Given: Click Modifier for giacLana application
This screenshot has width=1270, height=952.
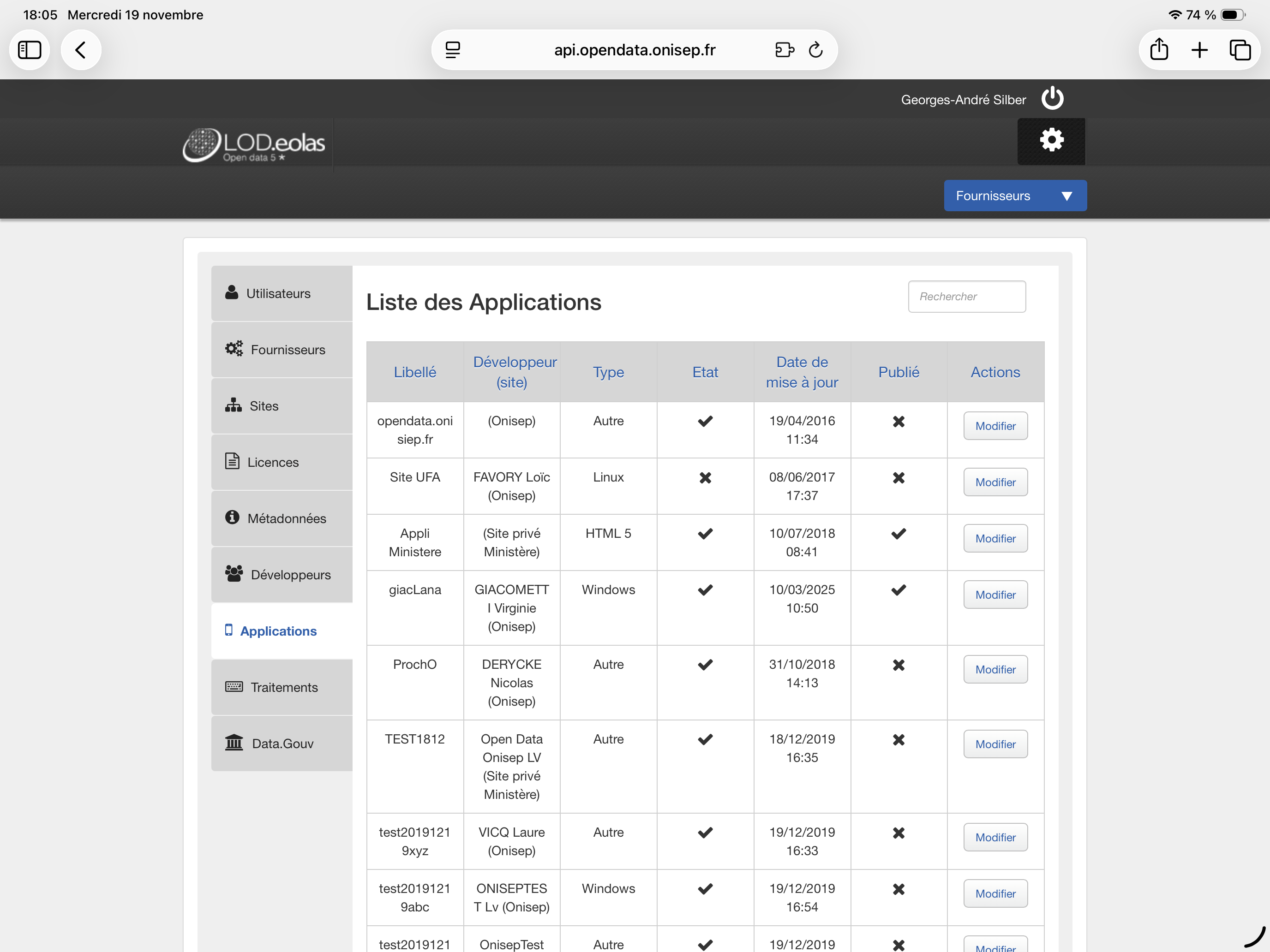Looking at the screenshot, I should (x=995, y=595).
